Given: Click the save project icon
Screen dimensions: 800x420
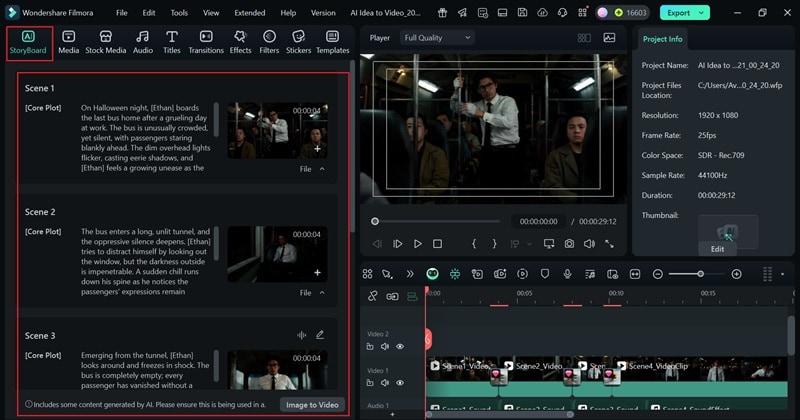Looking at the screenshot, I should point(522,13).
